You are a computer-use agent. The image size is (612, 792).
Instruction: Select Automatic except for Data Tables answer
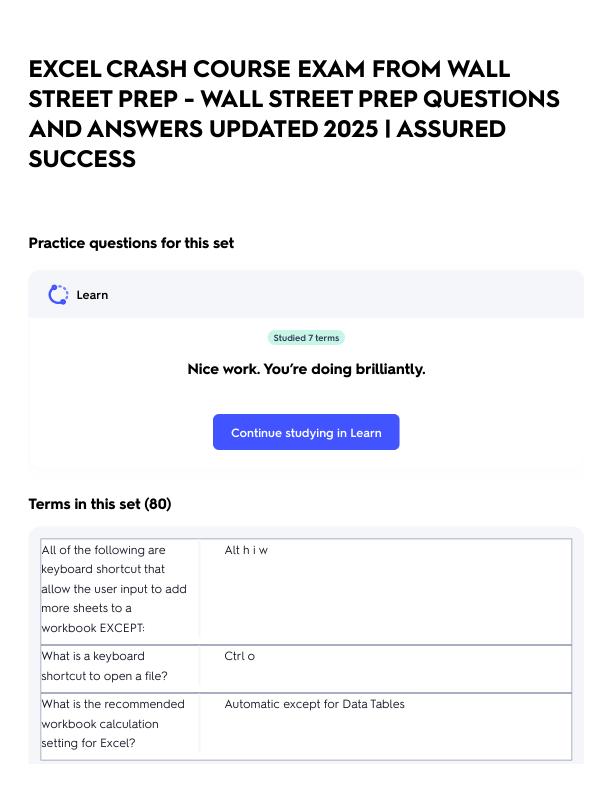(315, 704)
